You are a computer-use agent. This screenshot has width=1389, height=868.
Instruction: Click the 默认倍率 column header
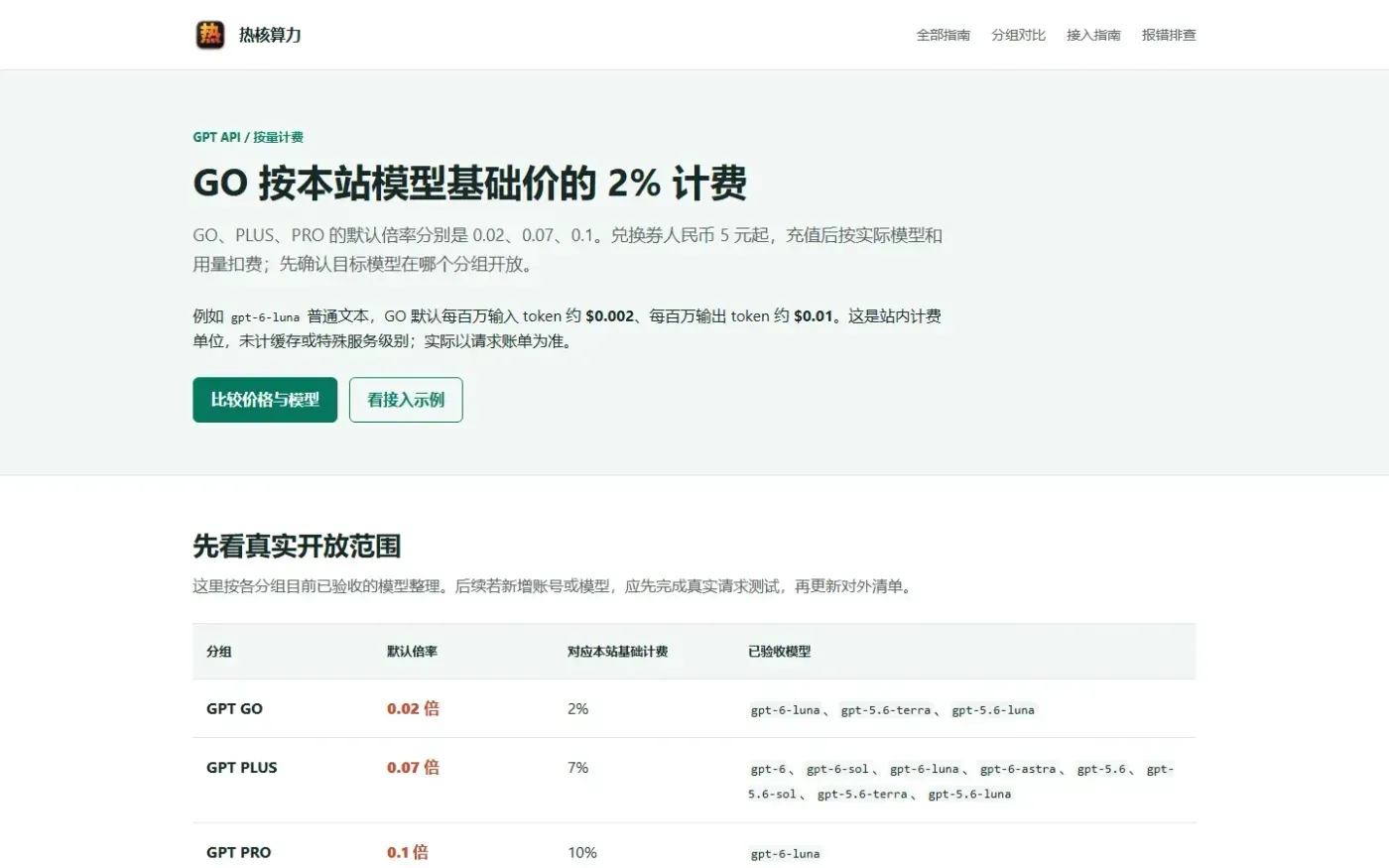(x=412, y=652)
